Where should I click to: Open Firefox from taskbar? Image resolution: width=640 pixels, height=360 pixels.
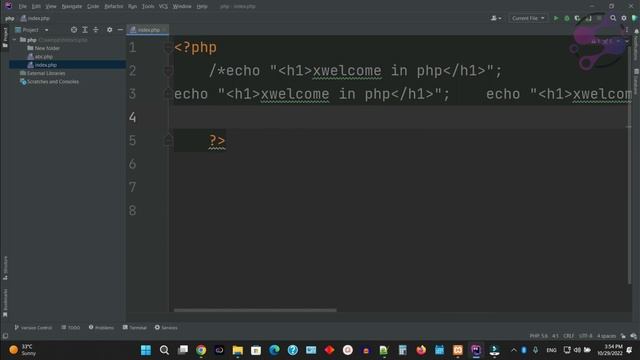[421, 350]
